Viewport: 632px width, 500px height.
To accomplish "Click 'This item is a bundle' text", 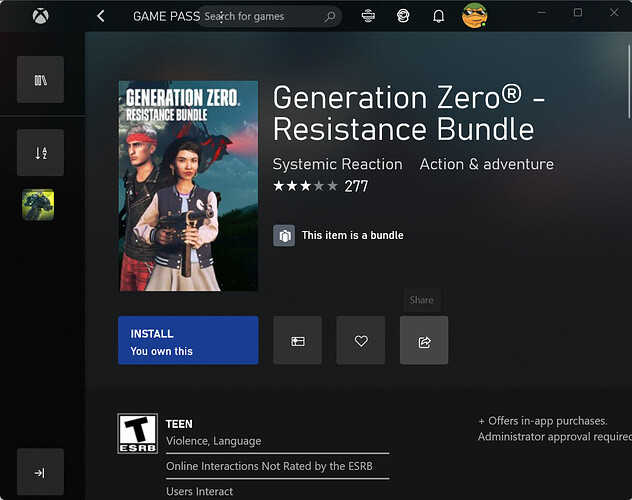I will 352,235.
